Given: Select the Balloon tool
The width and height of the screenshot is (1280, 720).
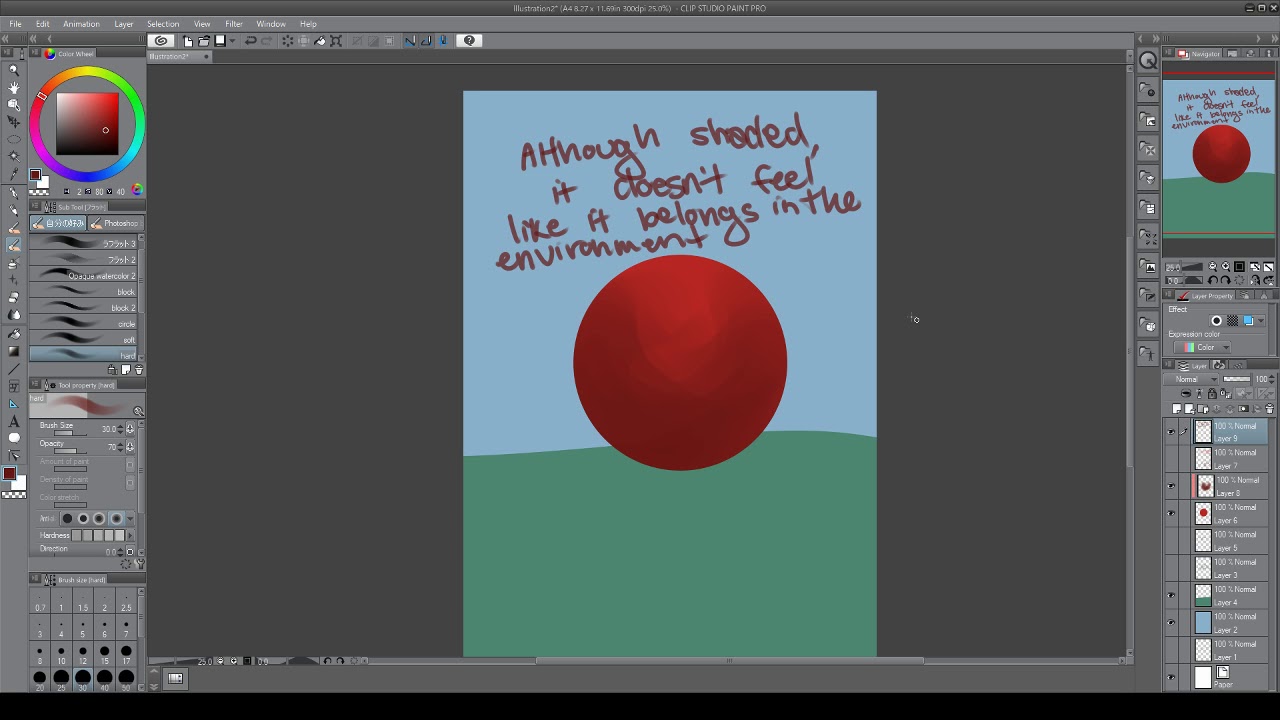Looking at the screenshot, I should click(14, 438).
